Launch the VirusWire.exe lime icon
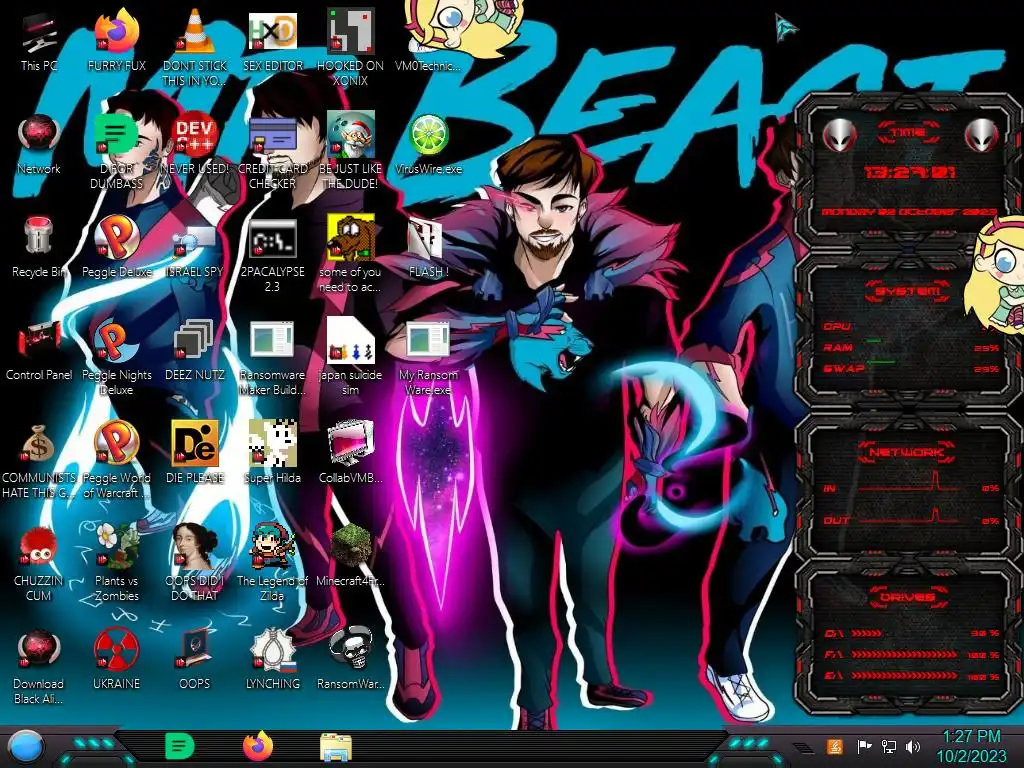 pos(428,145)
